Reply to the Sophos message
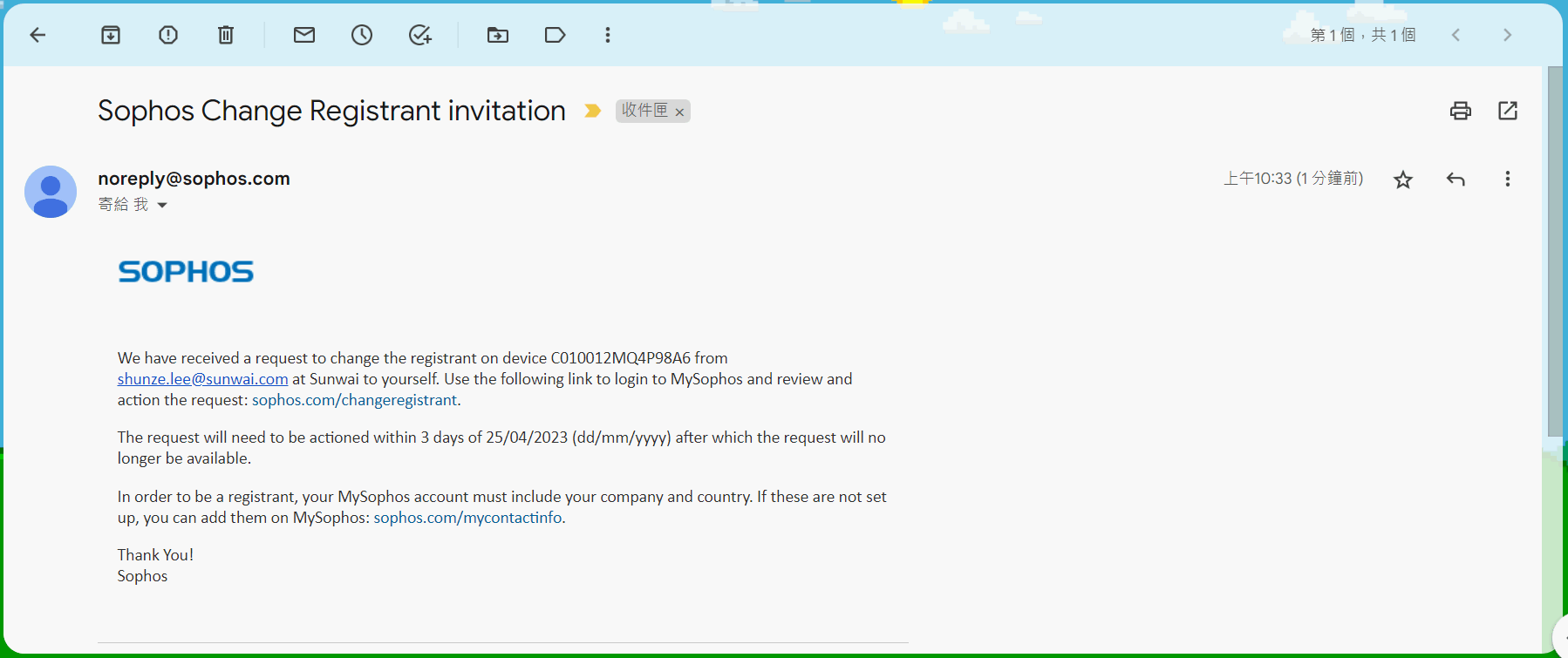Screen dimensions: 1568x658 (x=1456, y=180)
